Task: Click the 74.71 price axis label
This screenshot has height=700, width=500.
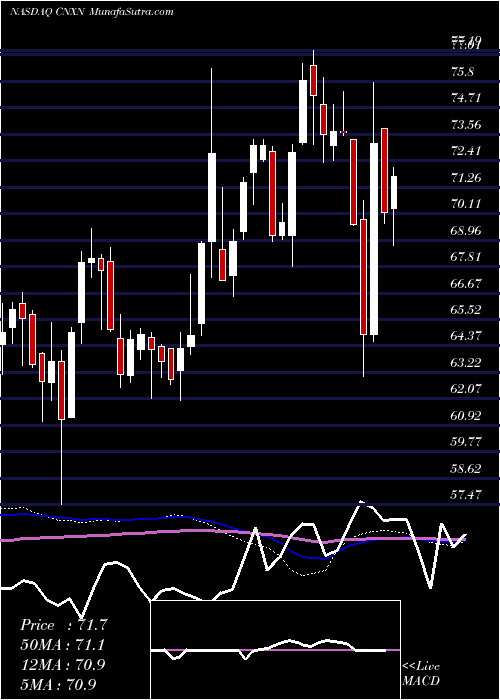Action: (x=466, y=98)
